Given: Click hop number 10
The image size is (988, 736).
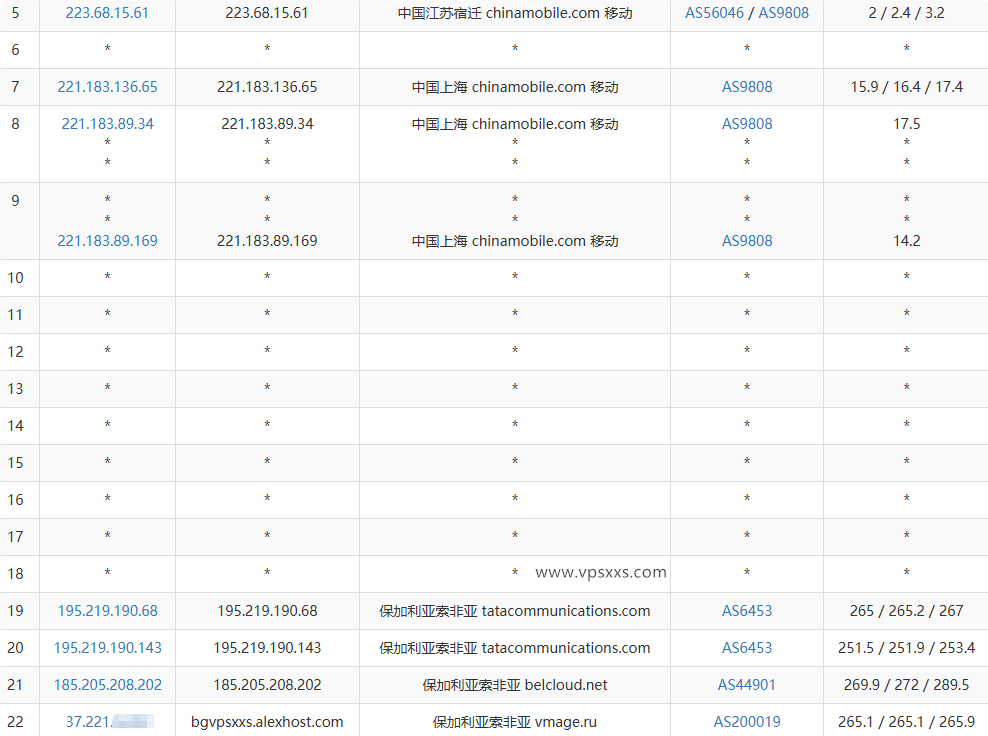Looking at the screenshot, I should click(x=15, y=278).
